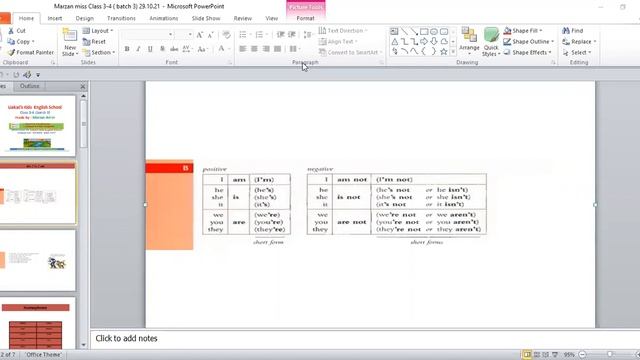Toggle text Shadow effect

[162, 49]
